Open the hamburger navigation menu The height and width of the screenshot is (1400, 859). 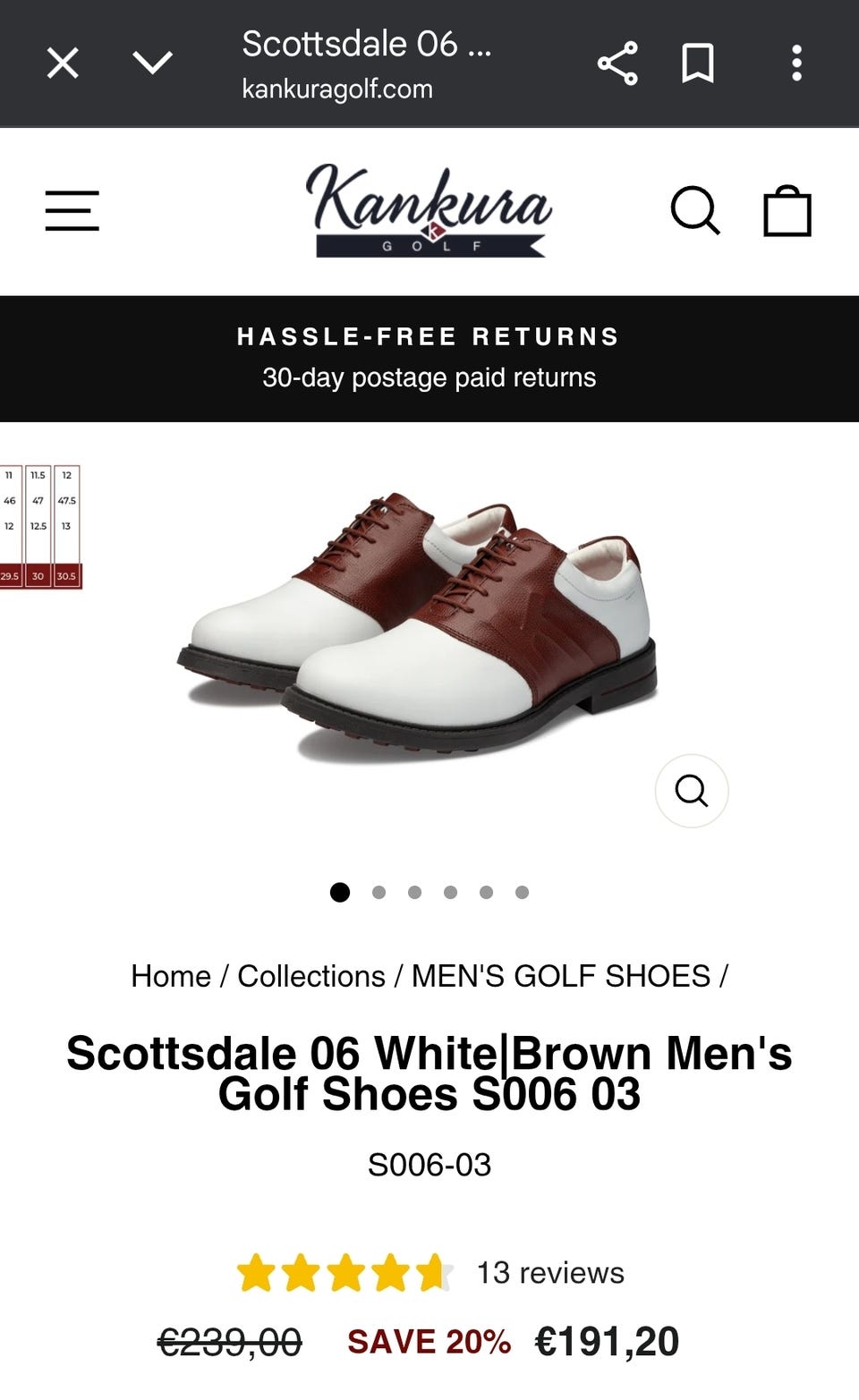click(x=72, y=211)
